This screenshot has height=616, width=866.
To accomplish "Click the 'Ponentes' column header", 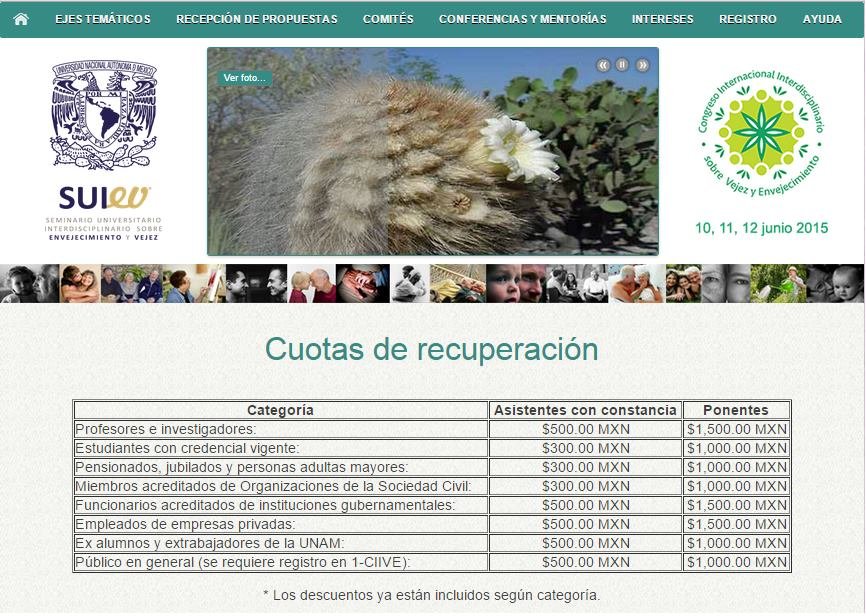I will coord(736,410).
